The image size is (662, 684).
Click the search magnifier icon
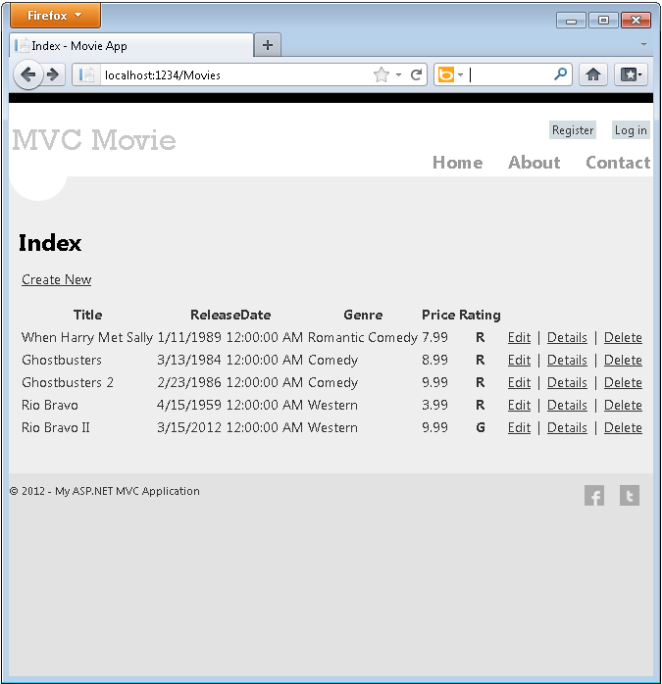[561, 75]
